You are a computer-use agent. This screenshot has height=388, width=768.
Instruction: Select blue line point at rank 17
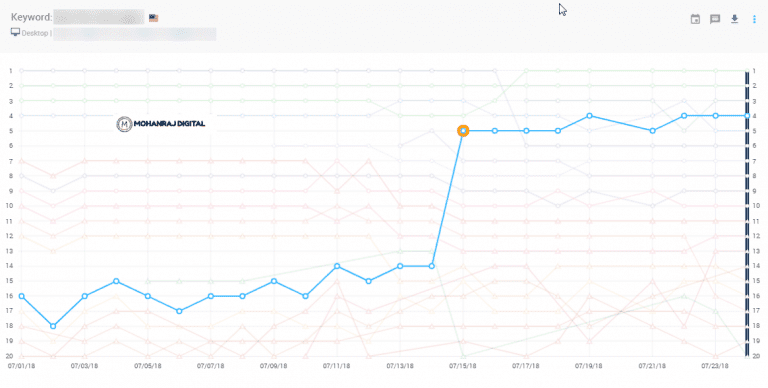[179, 311]
